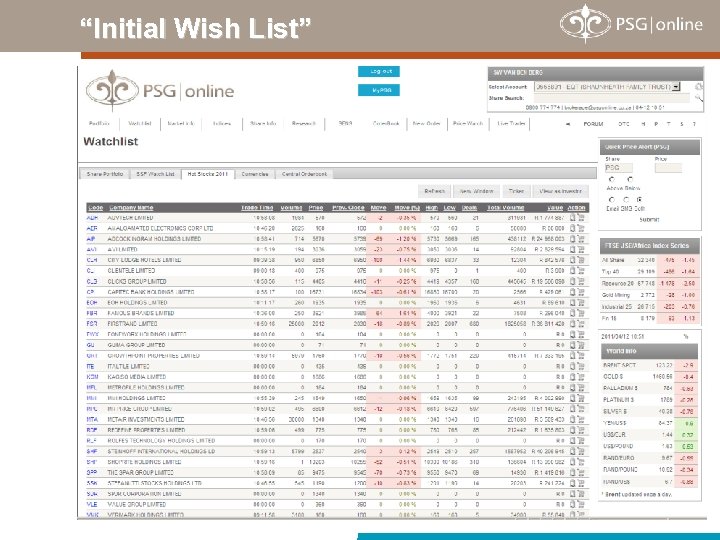The width and height of the screenshot is (720, 540).
Task: Click the MyPSG button
Action: [379, 90]
